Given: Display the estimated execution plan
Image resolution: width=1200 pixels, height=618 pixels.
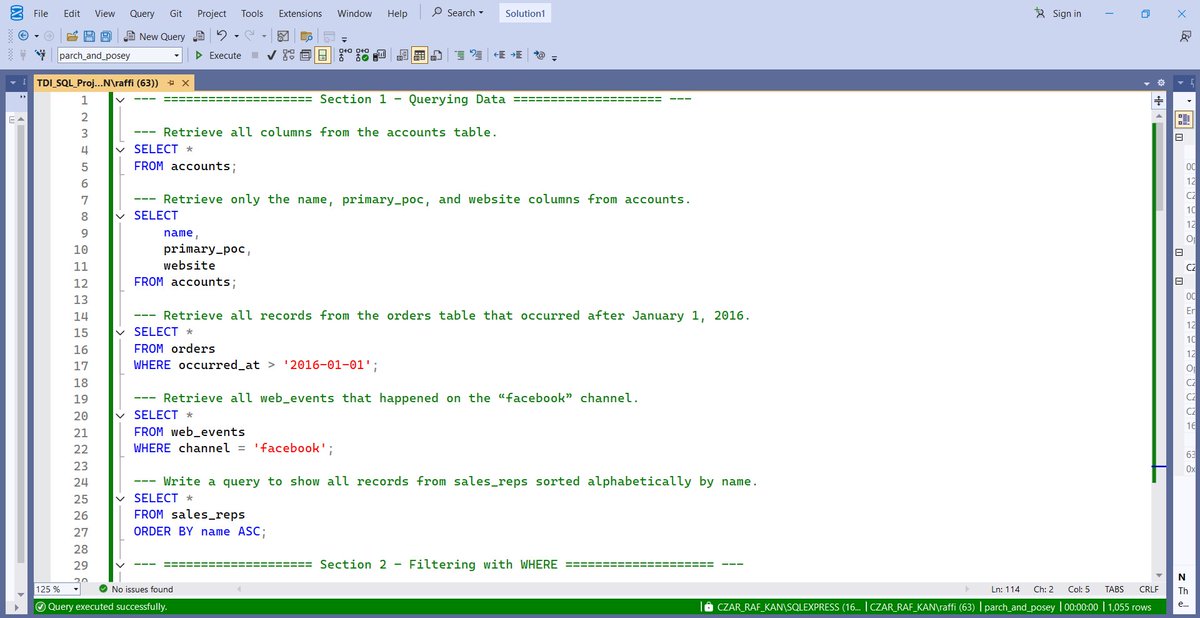Looking at the screenshot, I should click(x=288, y=55).
